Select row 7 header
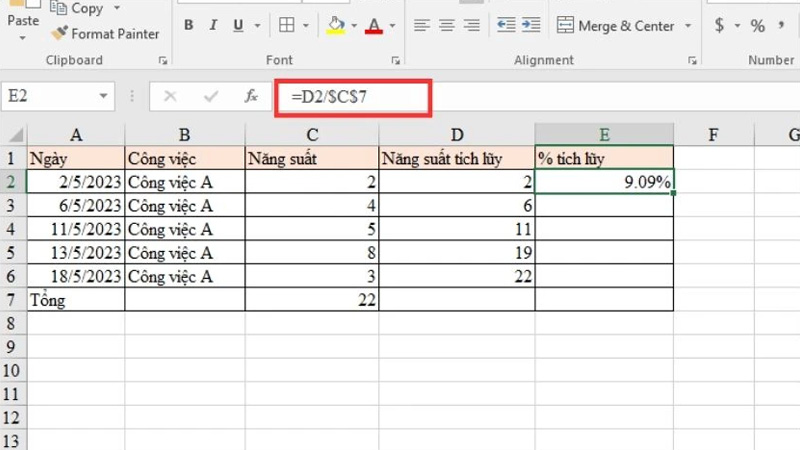Viewport: 800px width, 450px height. coord(11,300)
